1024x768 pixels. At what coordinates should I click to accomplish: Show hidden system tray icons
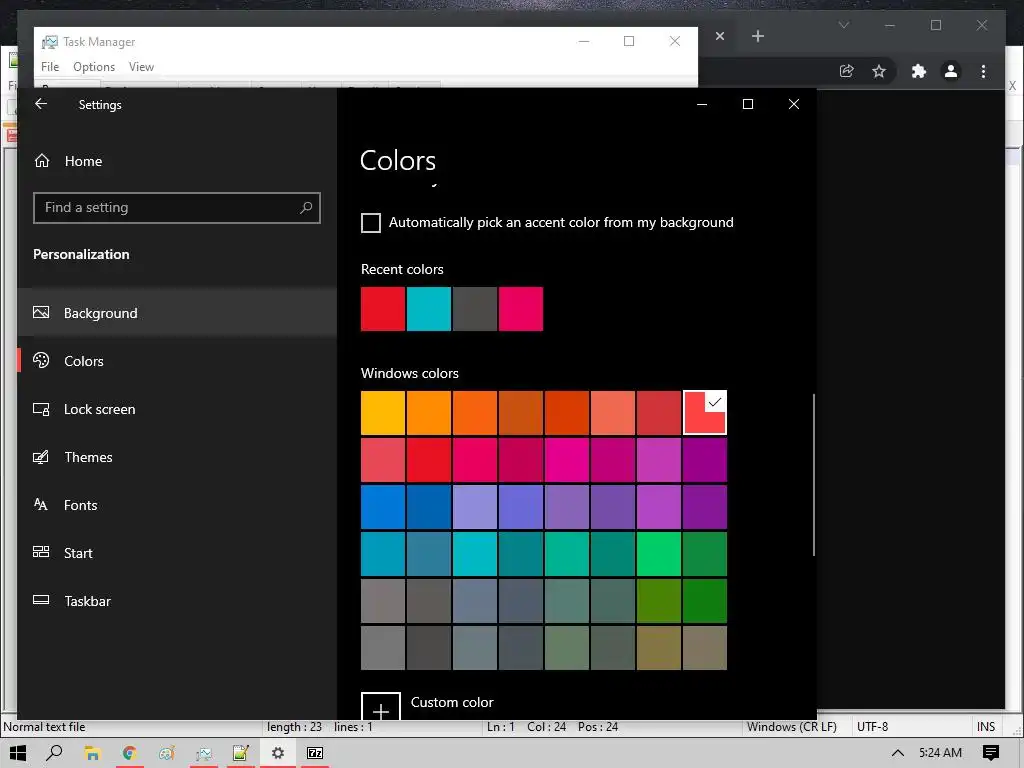click(898, 753)
